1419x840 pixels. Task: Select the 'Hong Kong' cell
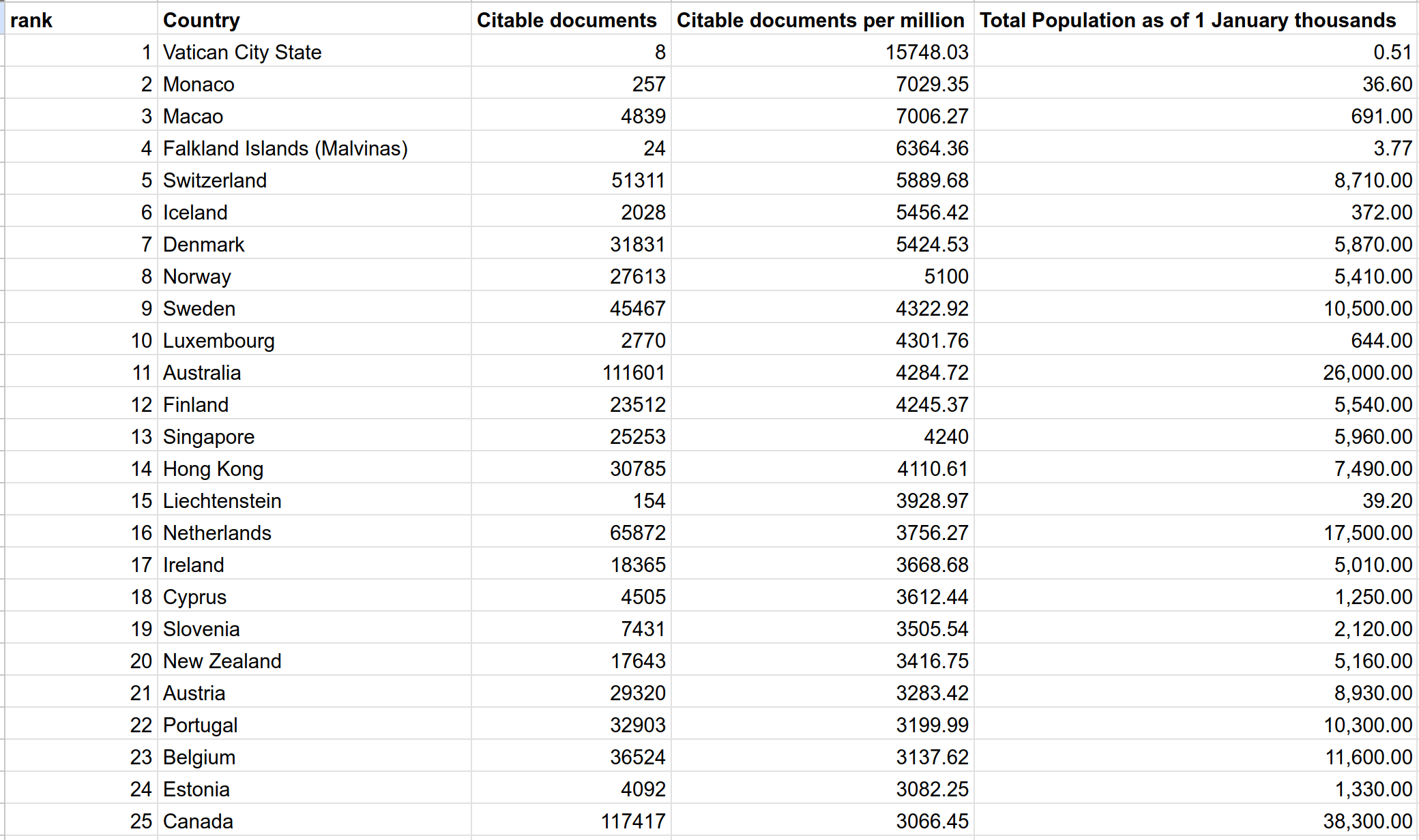[314, 468]
